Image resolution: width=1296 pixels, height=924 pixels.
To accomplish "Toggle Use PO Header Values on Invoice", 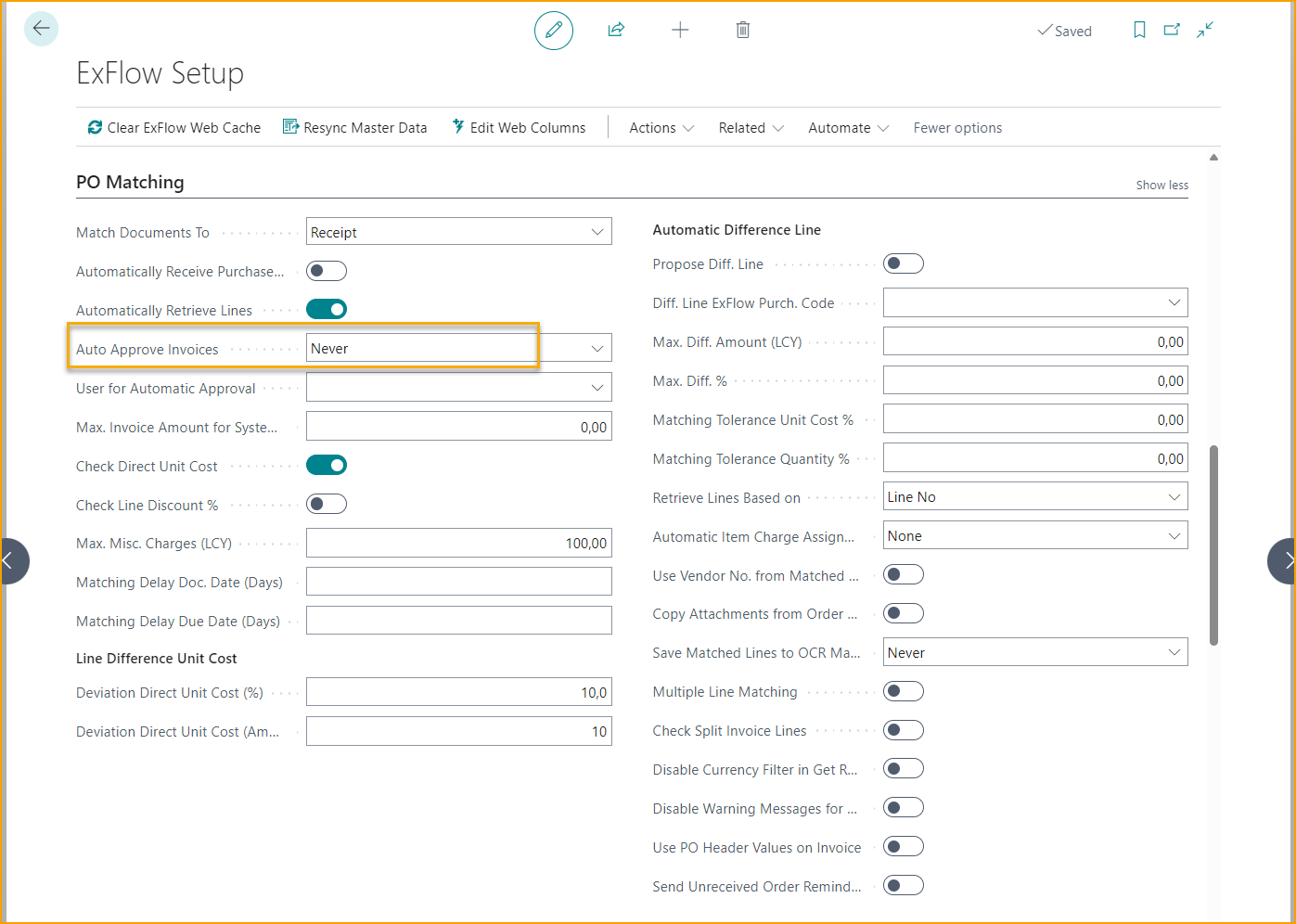I will tap(904, 846).
